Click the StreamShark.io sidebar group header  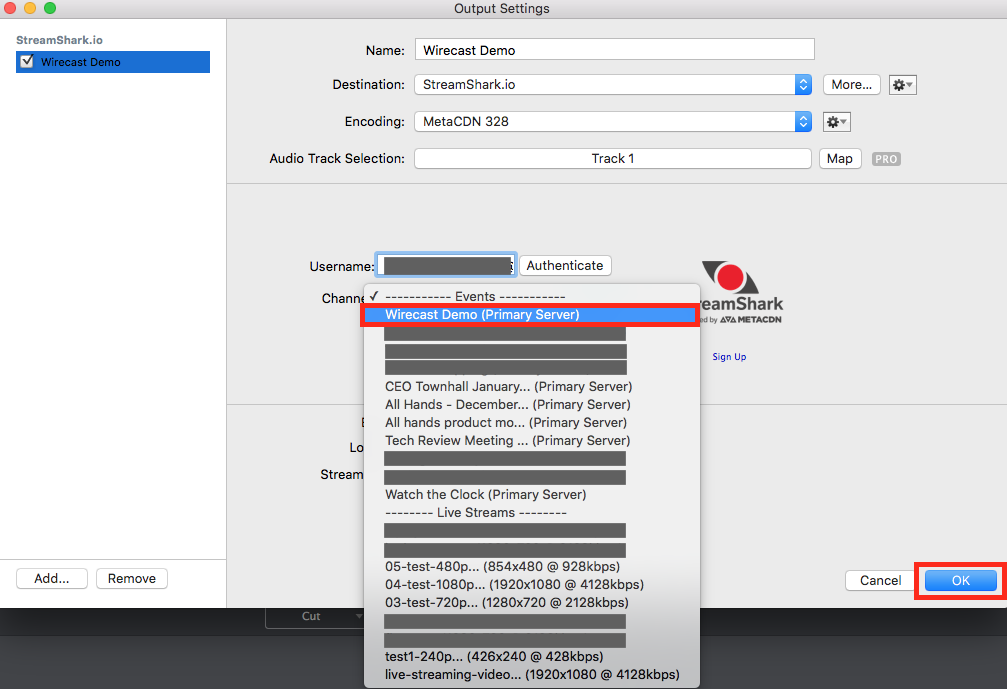point(59,40)
